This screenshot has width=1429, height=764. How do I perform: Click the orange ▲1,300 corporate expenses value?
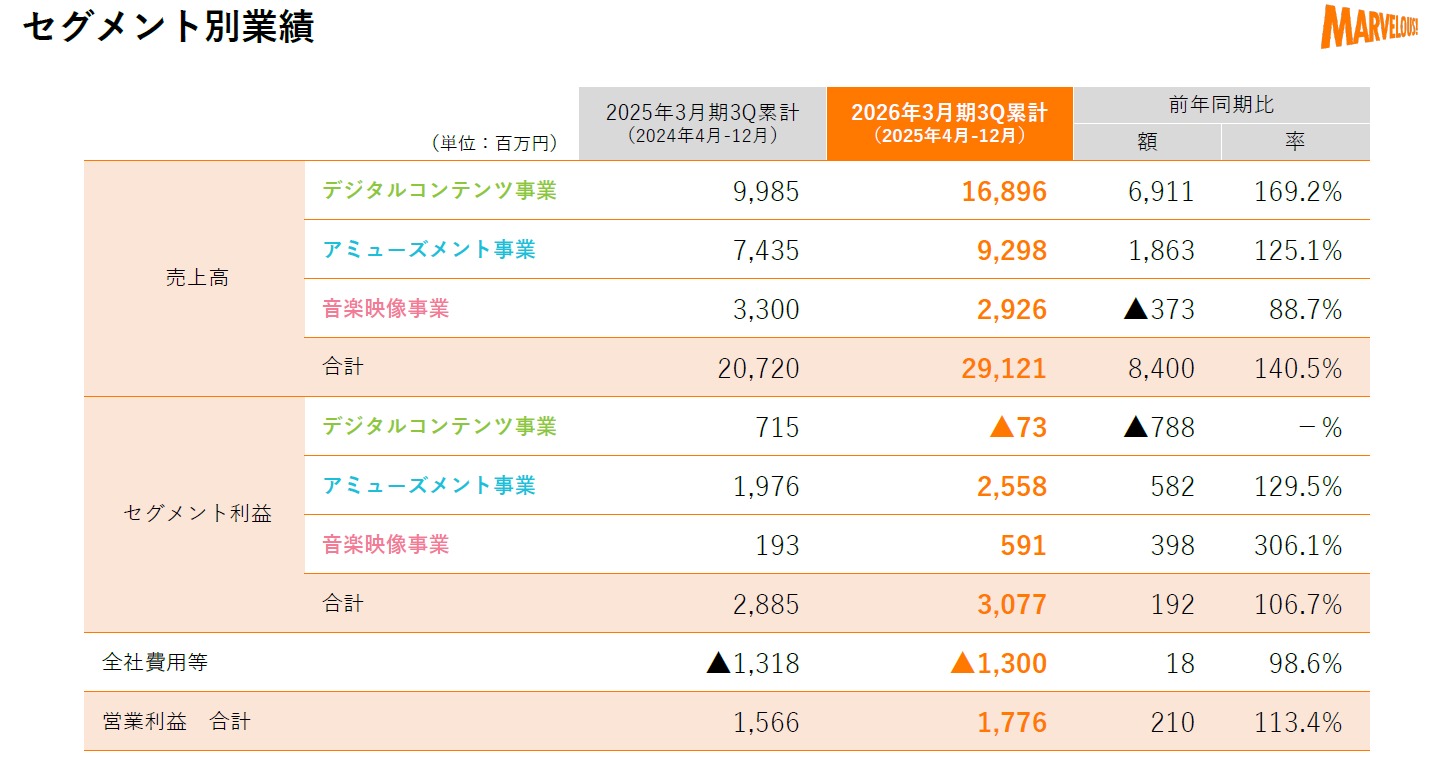(x=998, y=663)
